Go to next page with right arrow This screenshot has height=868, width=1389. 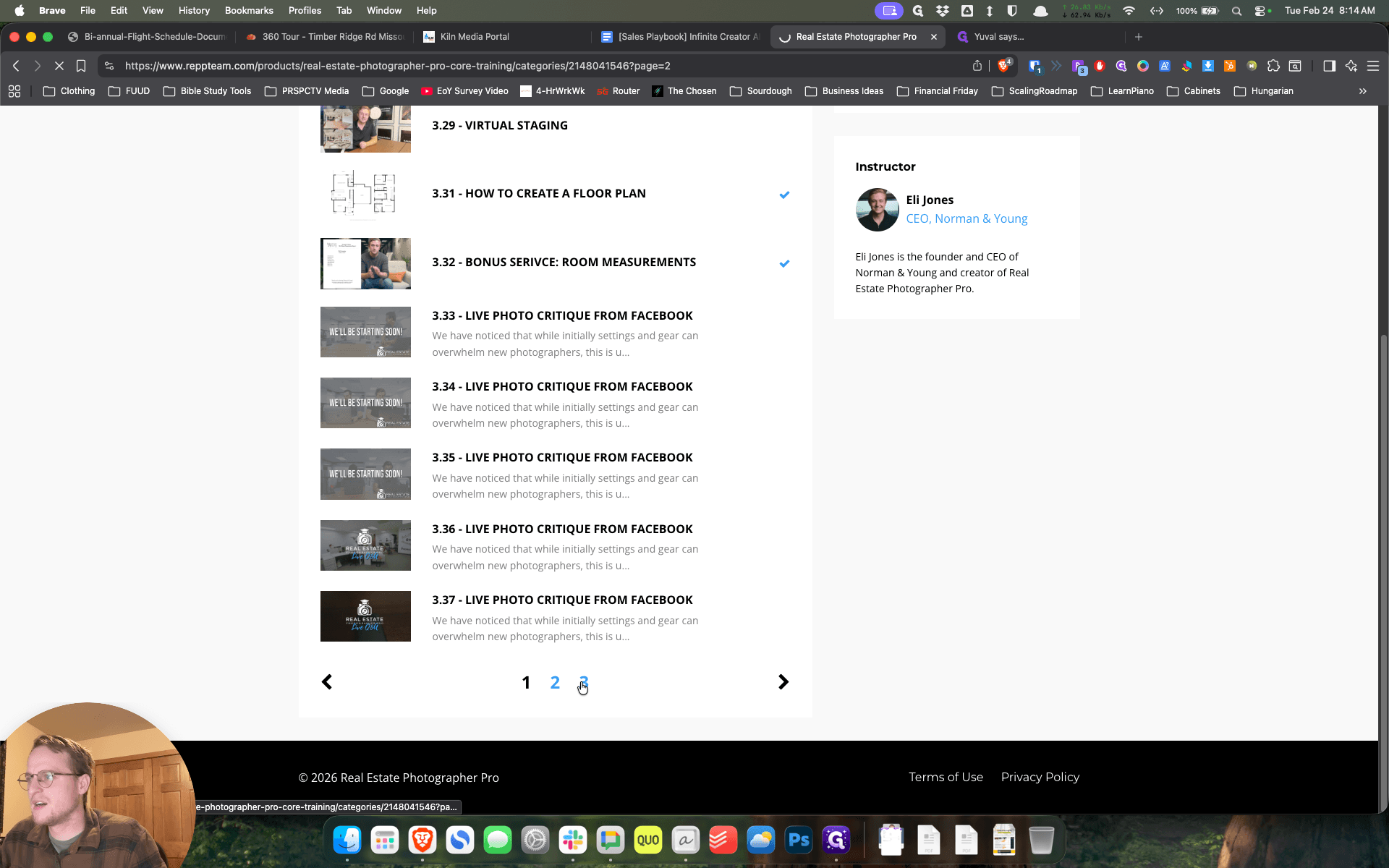[x=783, y=682]
